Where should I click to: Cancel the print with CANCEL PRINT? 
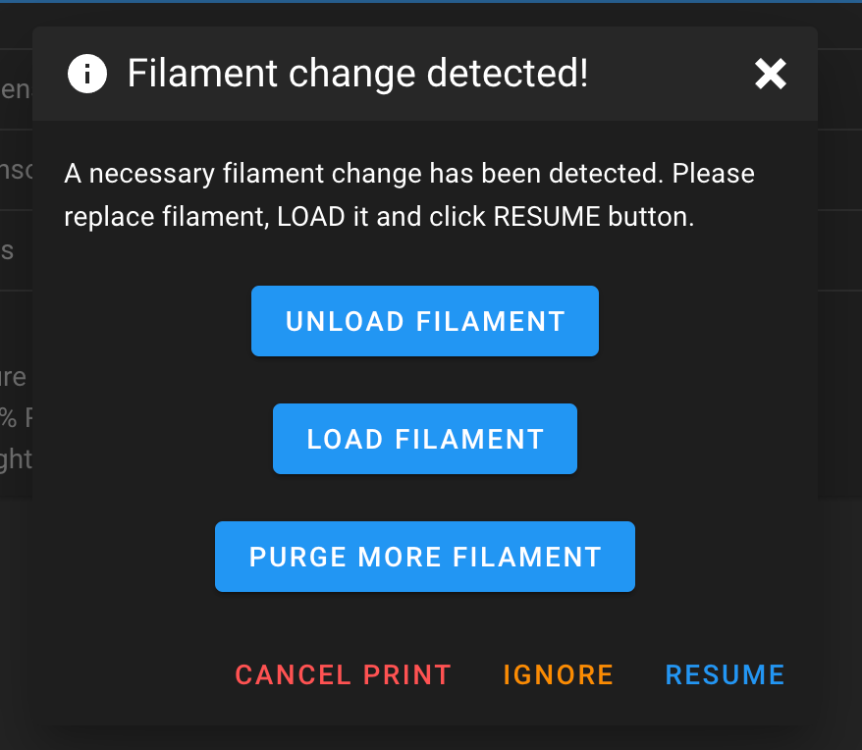(343, 675)
